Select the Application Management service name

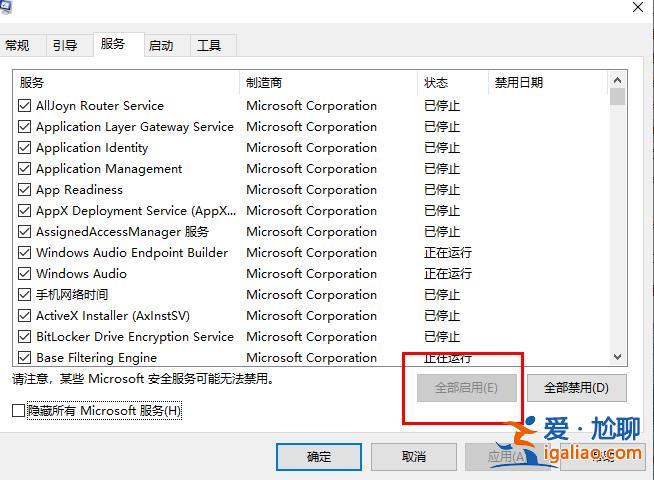coord(109,168)
